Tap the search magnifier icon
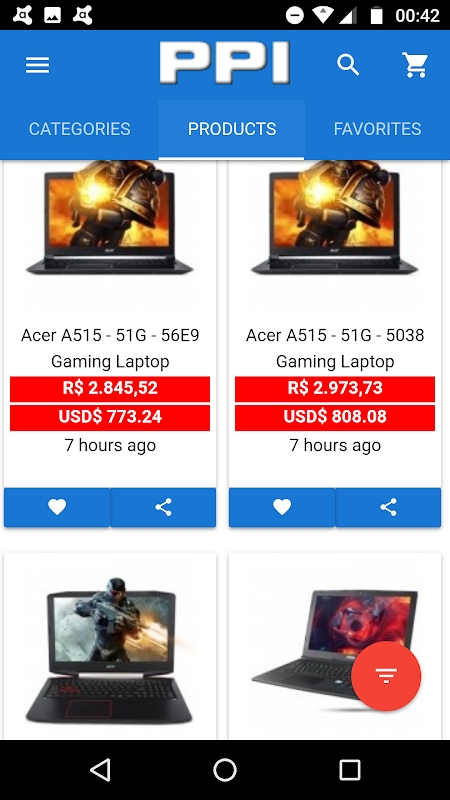The width and height of the screenshot is (450, 800). pos(348,65)
